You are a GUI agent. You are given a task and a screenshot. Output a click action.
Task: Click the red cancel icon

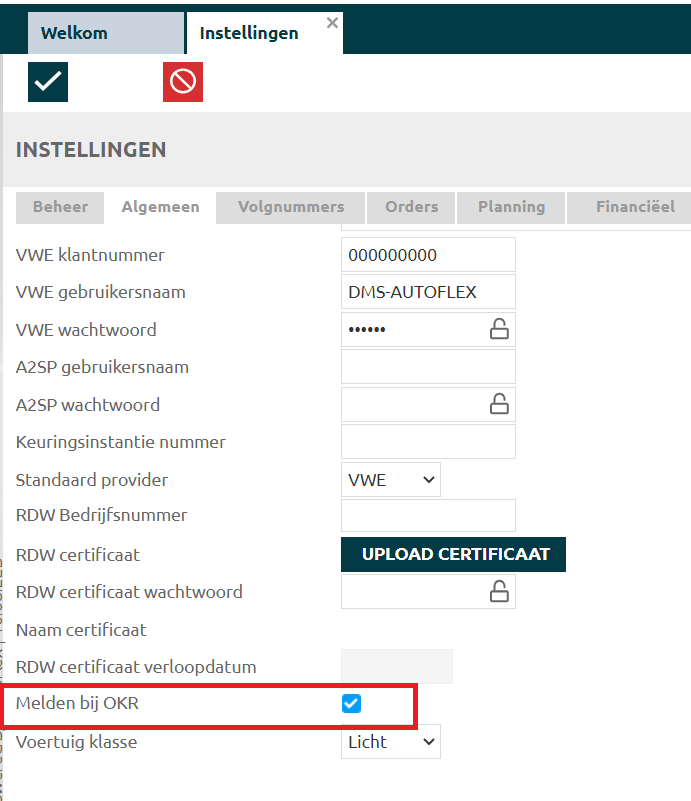pos(183,82)
